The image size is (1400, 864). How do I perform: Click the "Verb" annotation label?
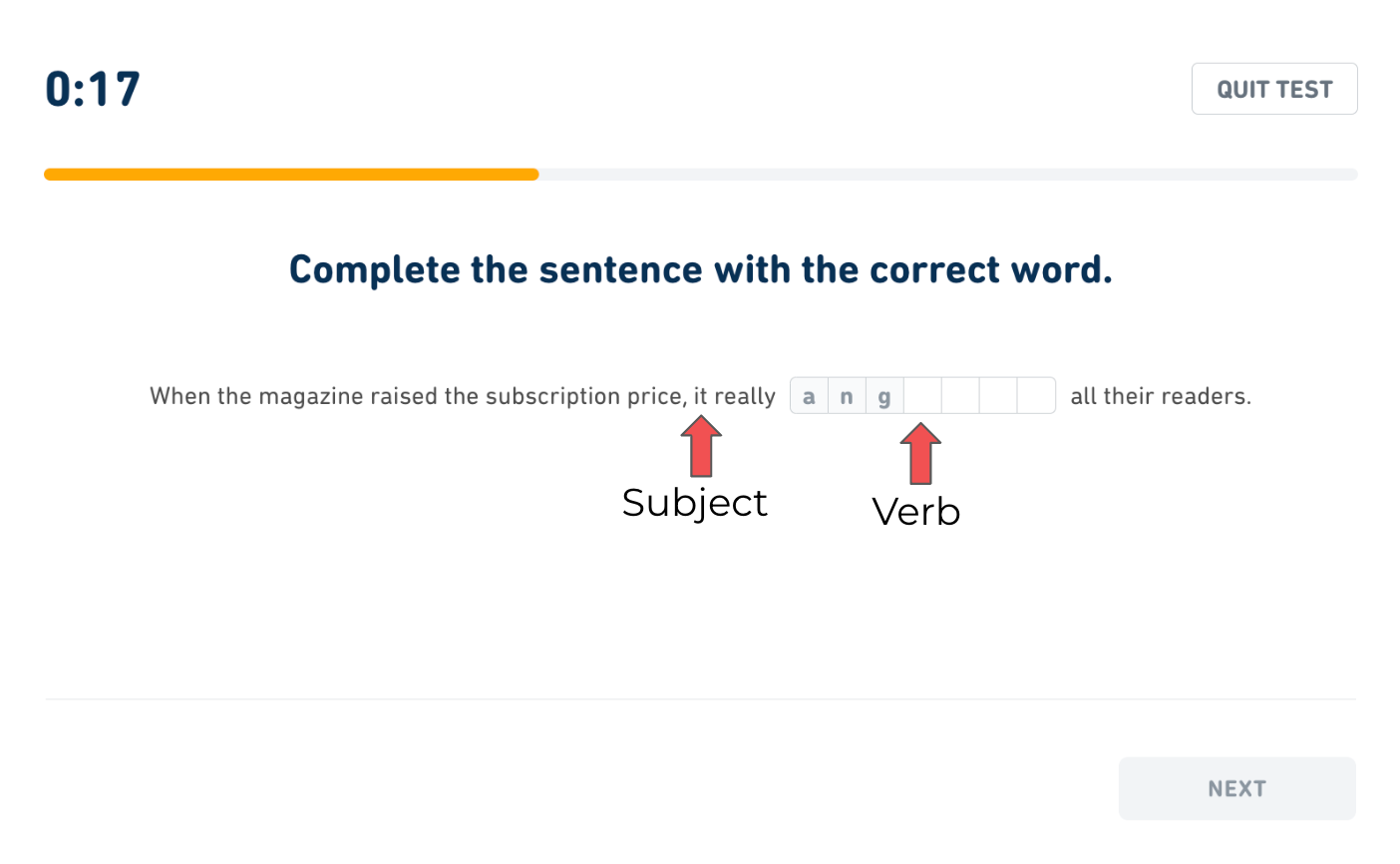pyautogui.click(x=915, y=512)
